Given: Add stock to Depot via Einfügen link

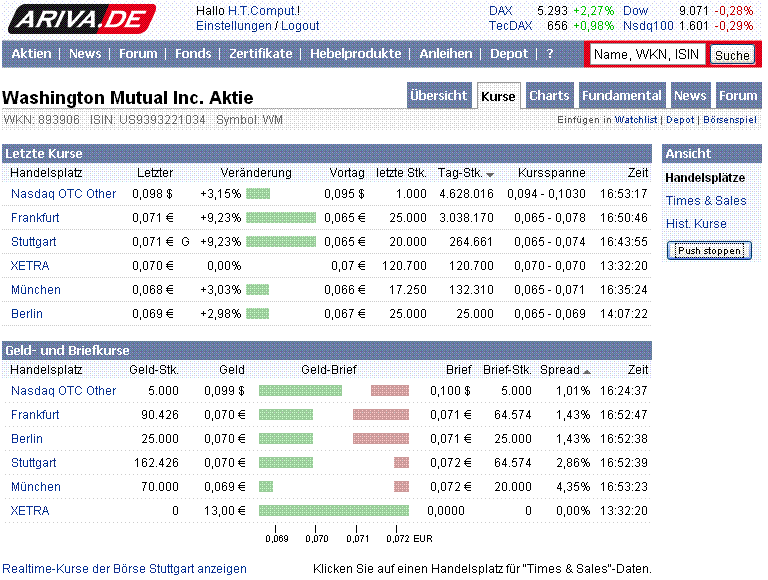Looking at the screenshot, I should [x=680, y=120].
